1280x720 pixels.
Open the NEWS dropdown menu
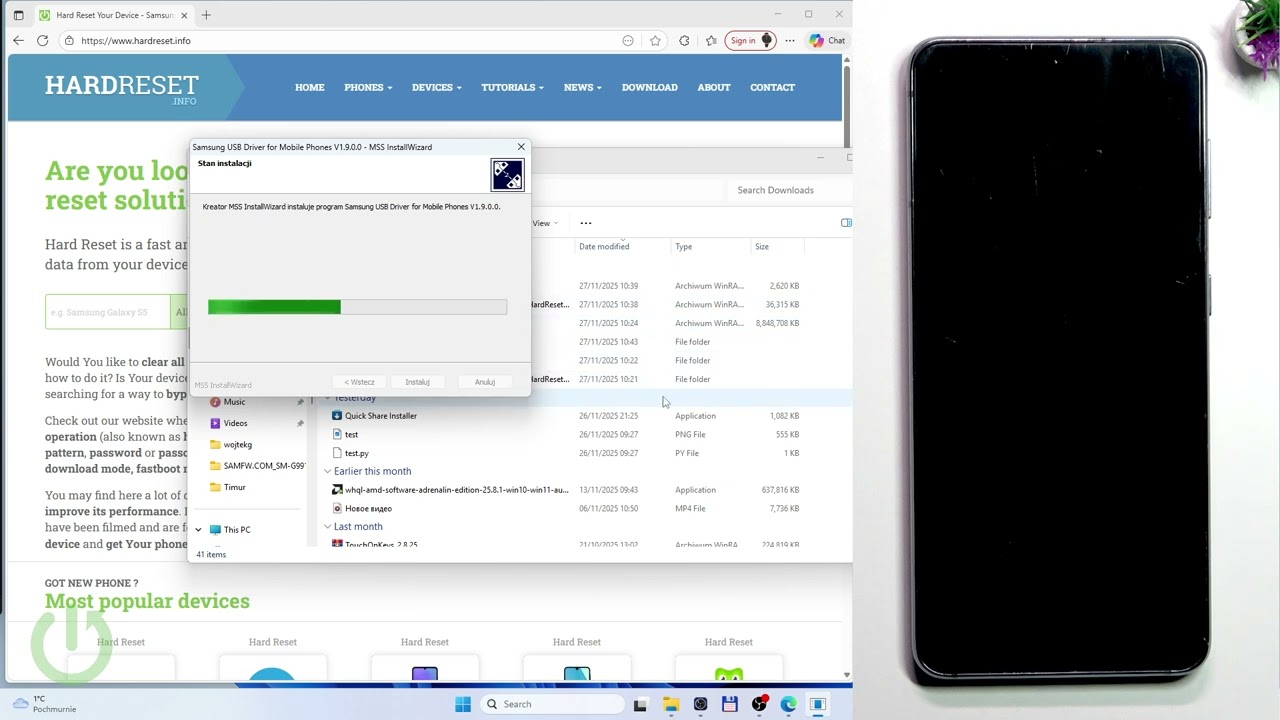coord(582,87)
